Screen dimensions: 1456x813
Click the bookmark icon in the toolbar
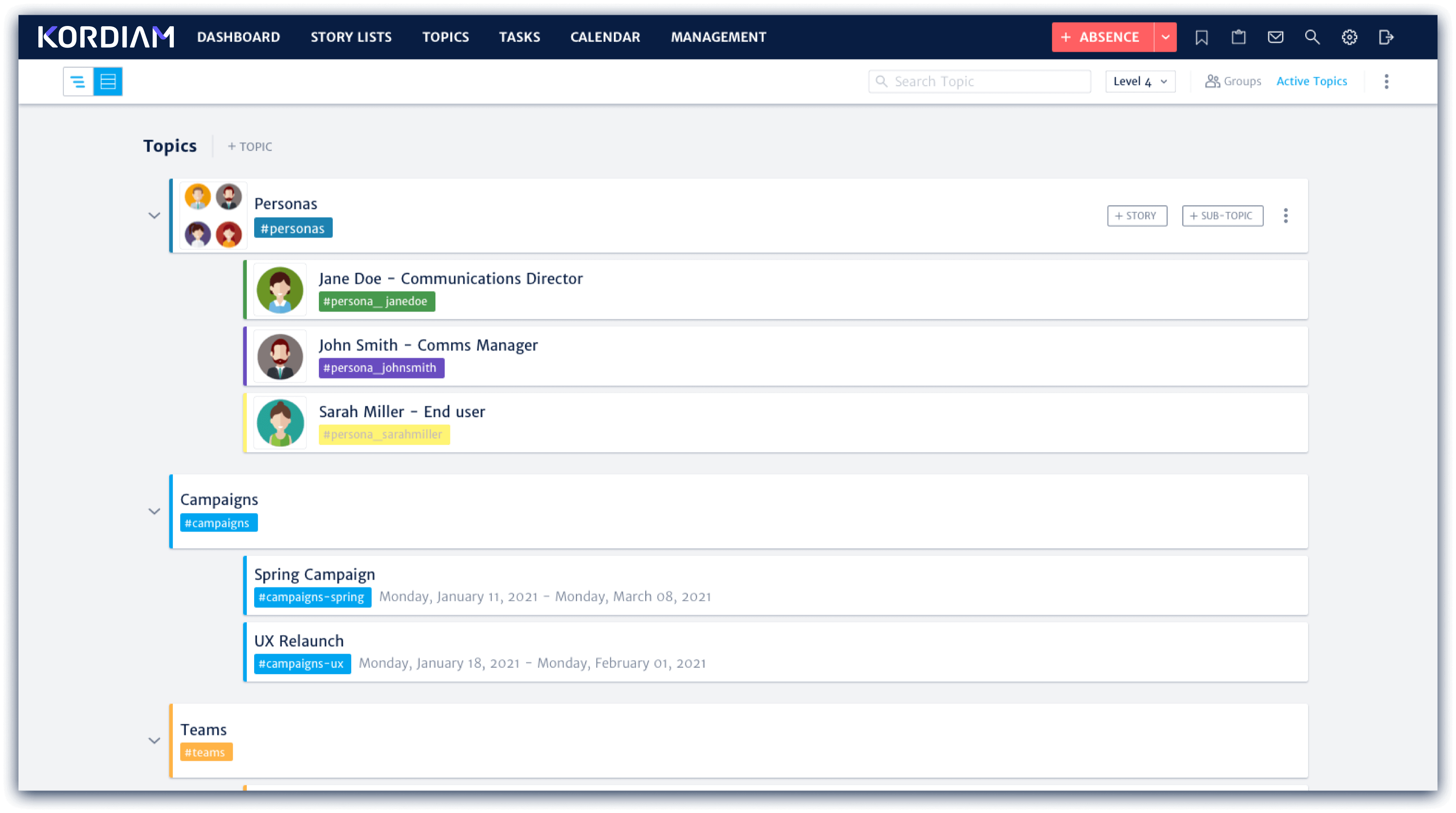pos(1202,37)
